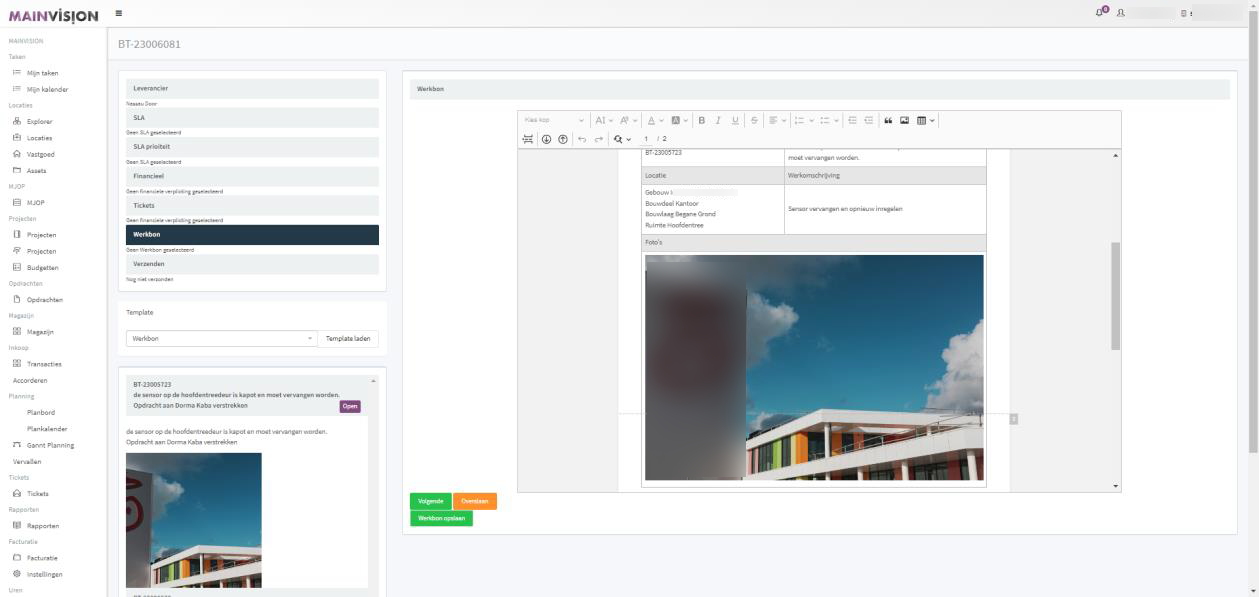Click the editor's vertical scrollbar
Image resolution: width=1259 pixels, height=597 pixels.
pos(1116,295)
